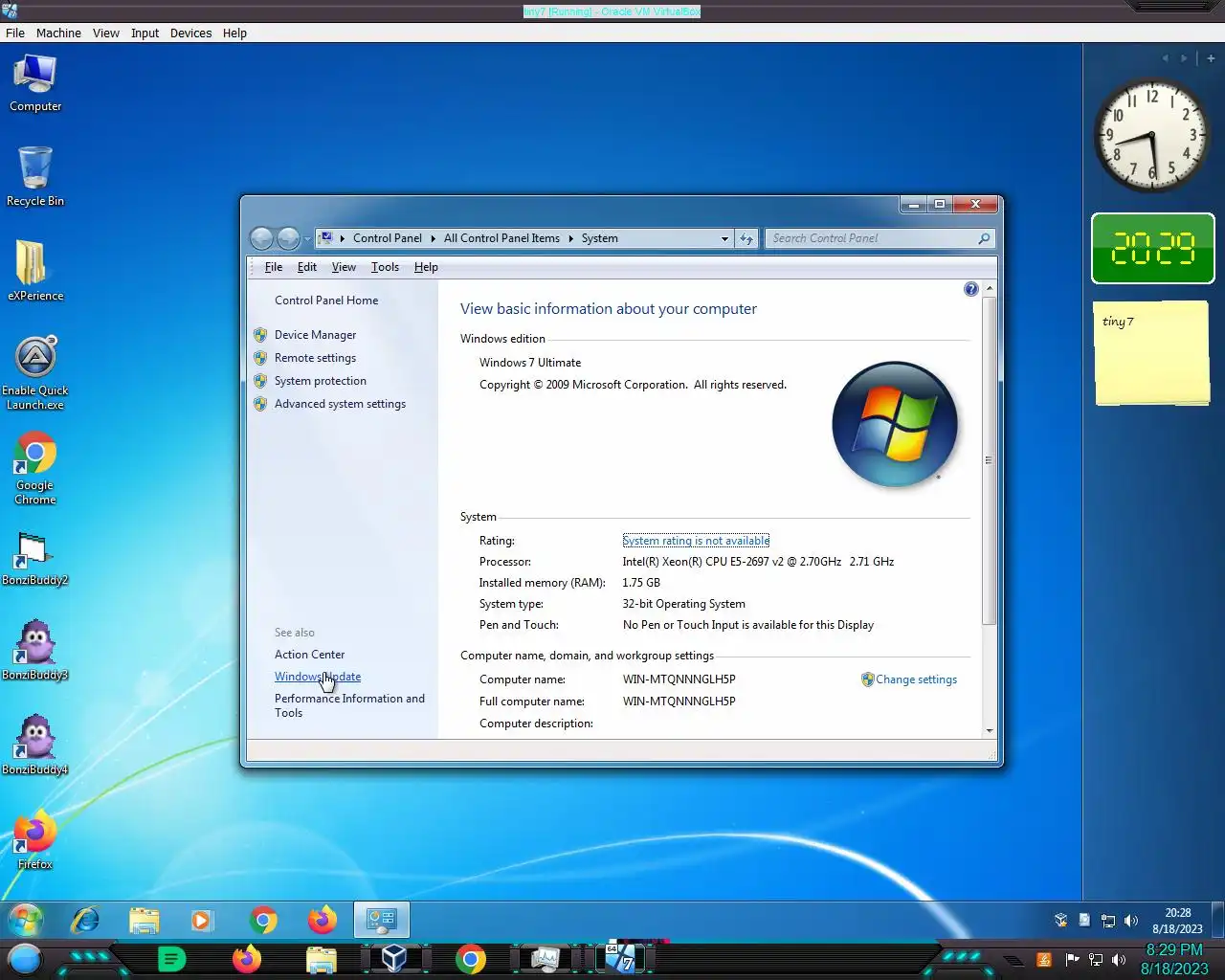Open Performance Information and Tools

[x=349, y=705]
